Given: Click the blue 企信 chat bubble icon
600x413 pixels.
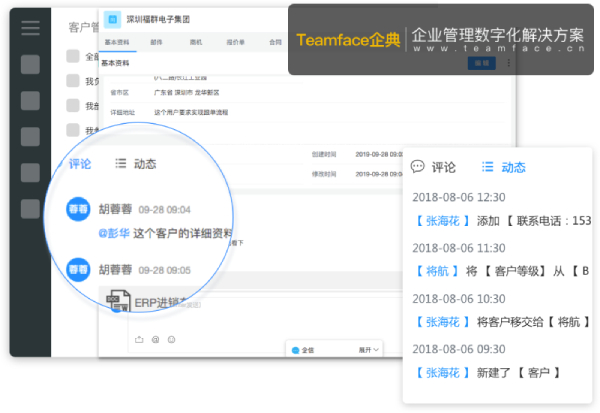Looking at the screenshot, I should 295,350.
